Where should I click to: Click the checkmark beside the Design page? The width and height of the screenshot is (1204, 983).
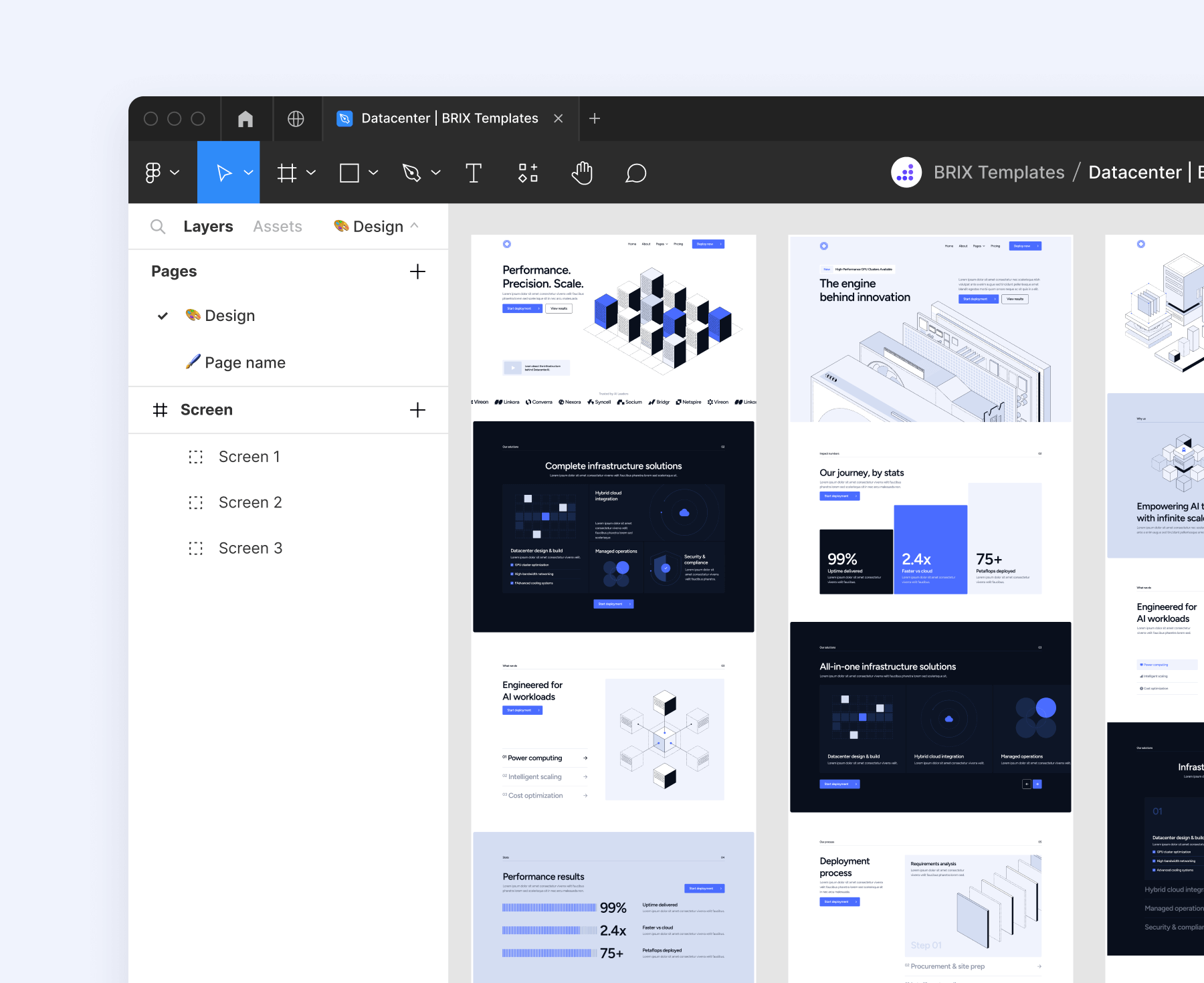point(162,316)
